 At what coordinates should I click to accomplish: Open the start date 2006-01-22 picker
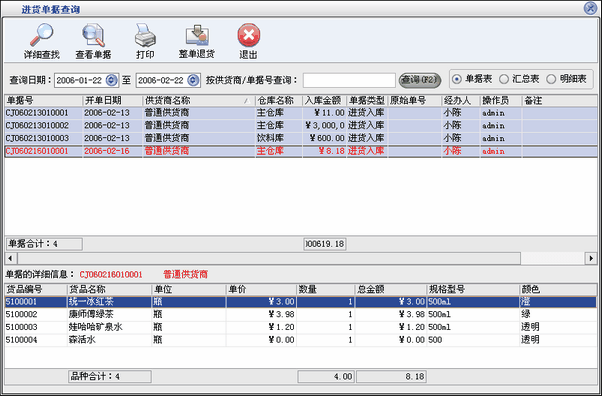click(x=111, y=80)
